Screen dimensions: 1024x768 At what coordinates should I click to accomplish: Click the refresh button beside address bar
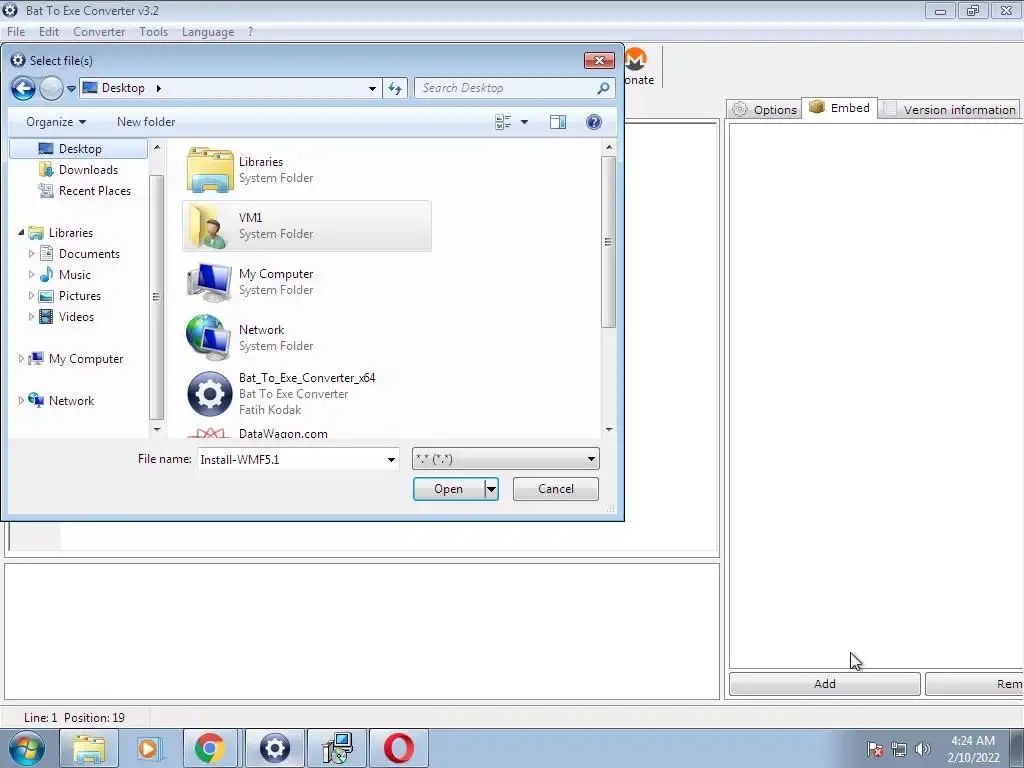click(x=395, y=88)
